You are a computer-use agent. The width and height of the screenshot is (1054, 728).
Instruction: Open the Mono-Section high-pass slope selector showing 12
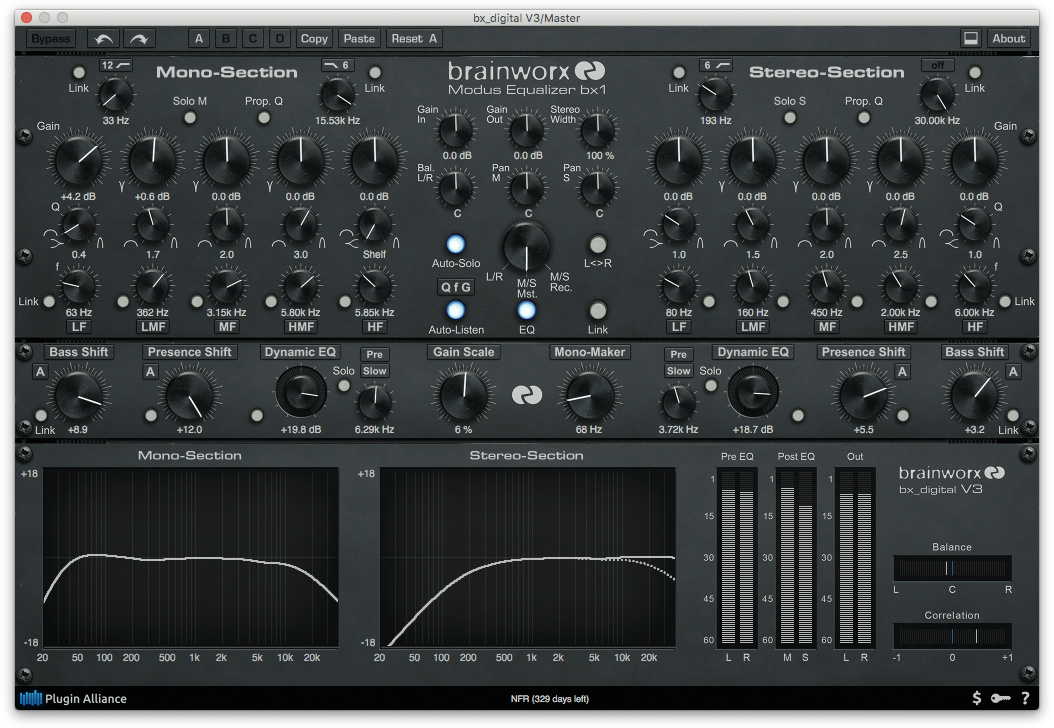[115, 65]
